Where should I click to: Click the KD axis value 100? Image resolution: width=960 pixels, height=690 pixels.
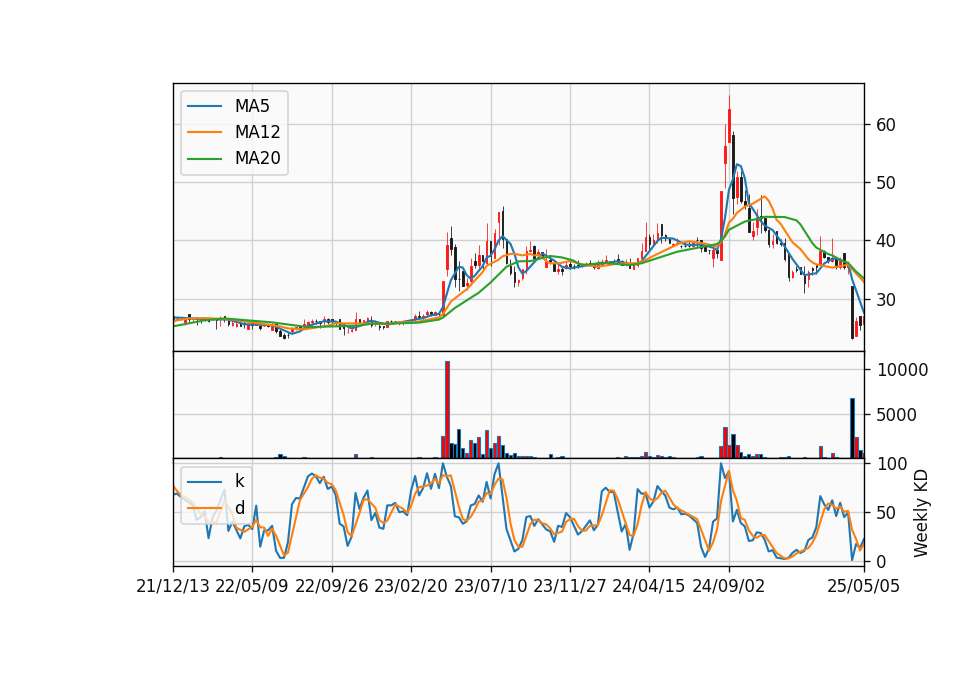892,464
